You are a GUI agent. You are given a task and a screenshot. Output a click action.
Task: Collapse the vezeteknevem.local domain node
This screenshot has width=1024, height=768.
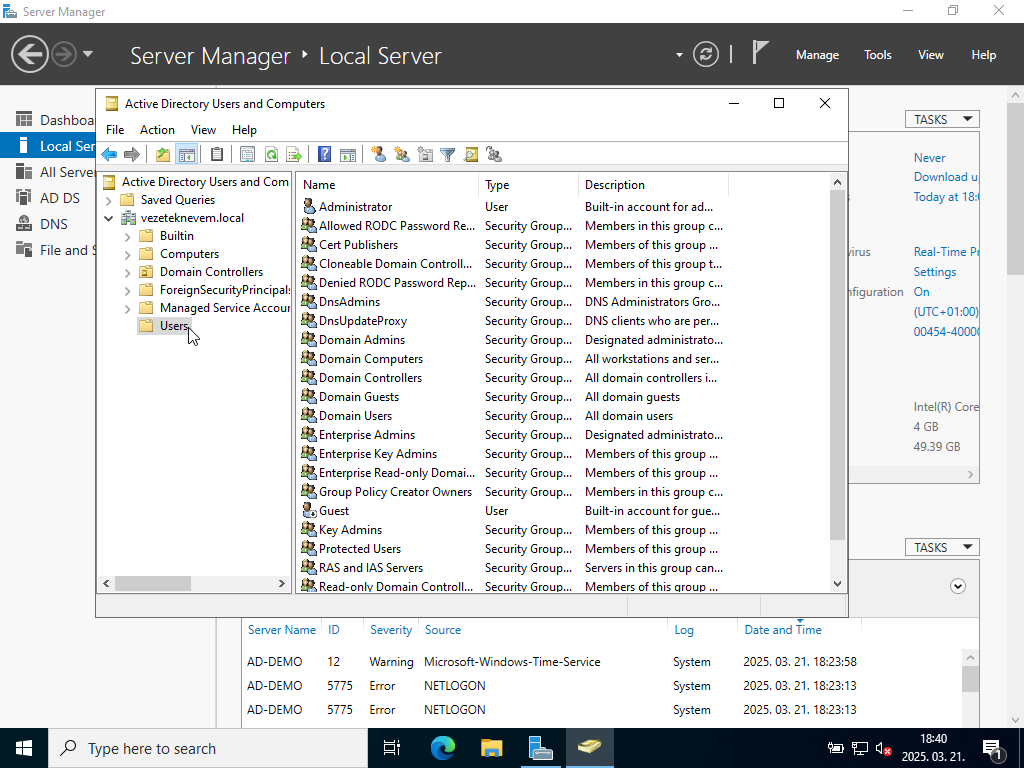(x=108, y=218)
